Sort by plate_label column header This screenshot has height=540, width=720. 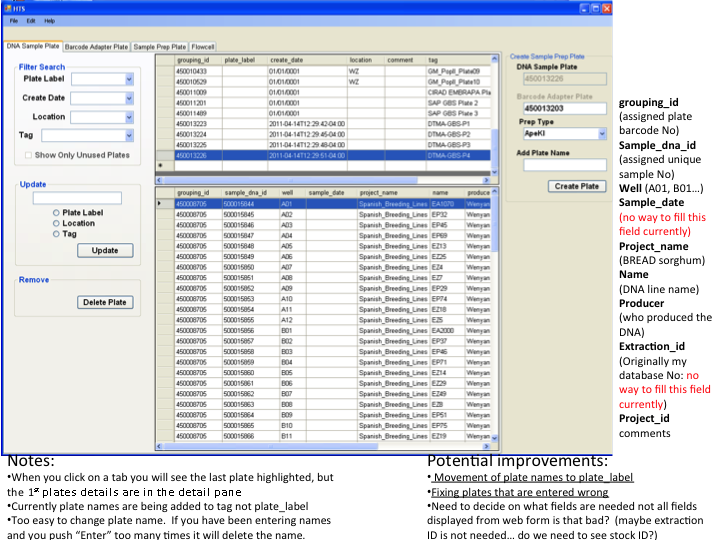tap(245, 60)
